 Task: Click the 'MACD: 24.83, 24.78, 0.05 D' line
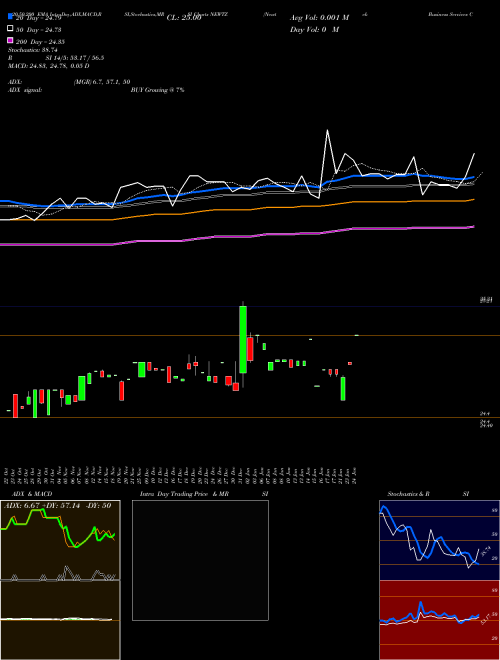coord(48,66)
